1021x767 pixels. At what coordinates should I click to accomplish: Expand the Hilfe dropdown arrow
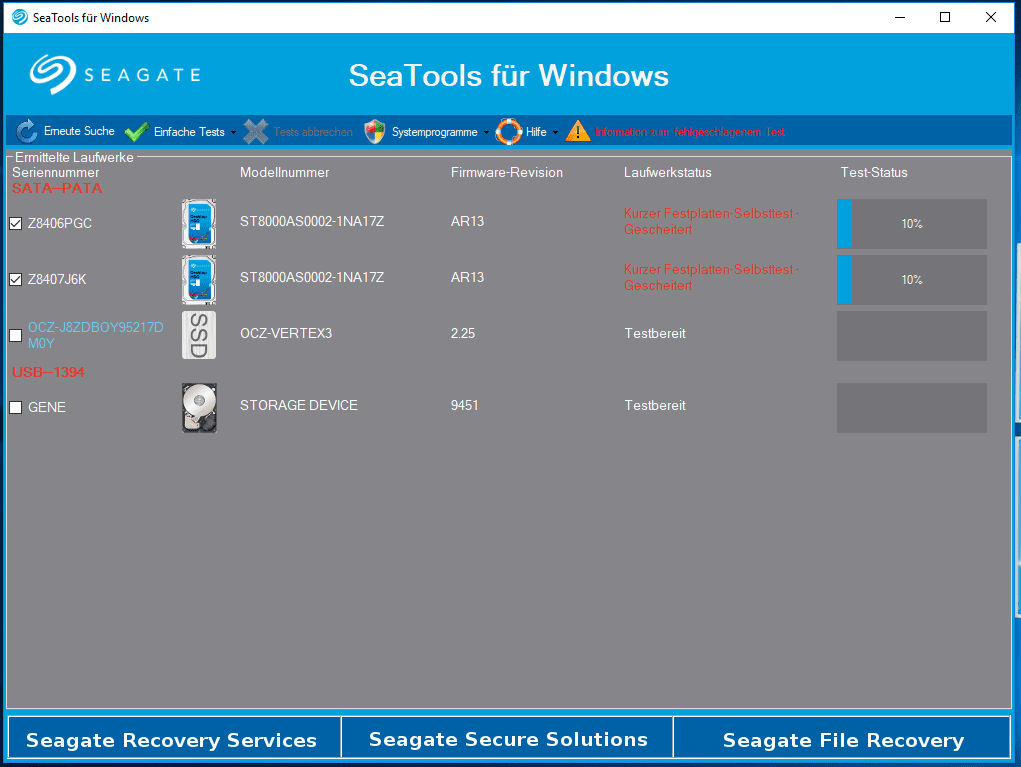coord(555,133)
